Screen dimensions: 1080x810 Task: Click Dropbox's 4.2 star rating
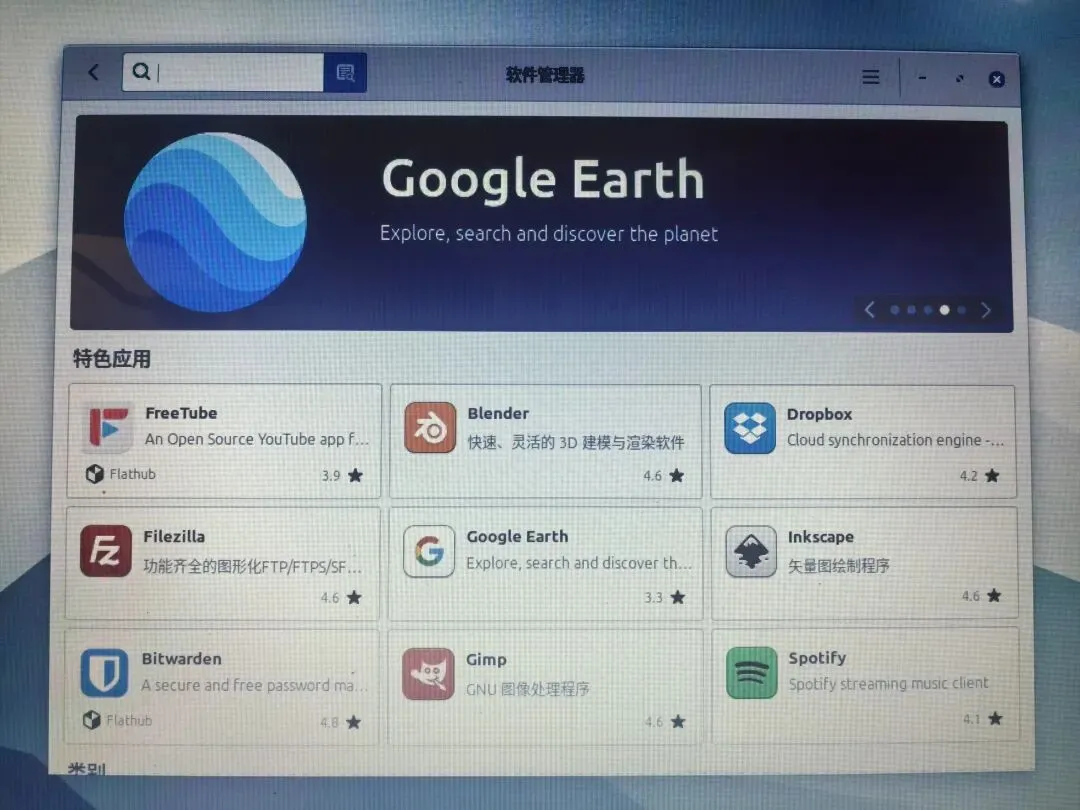coord(979,475)
